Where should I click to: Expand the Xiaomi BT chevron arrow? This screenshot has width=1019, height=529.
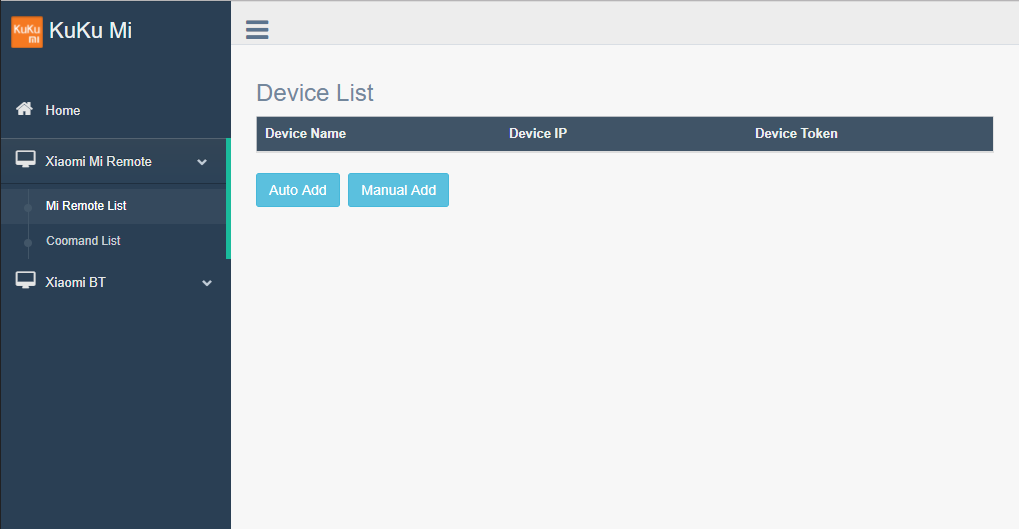tap(207, 283)
